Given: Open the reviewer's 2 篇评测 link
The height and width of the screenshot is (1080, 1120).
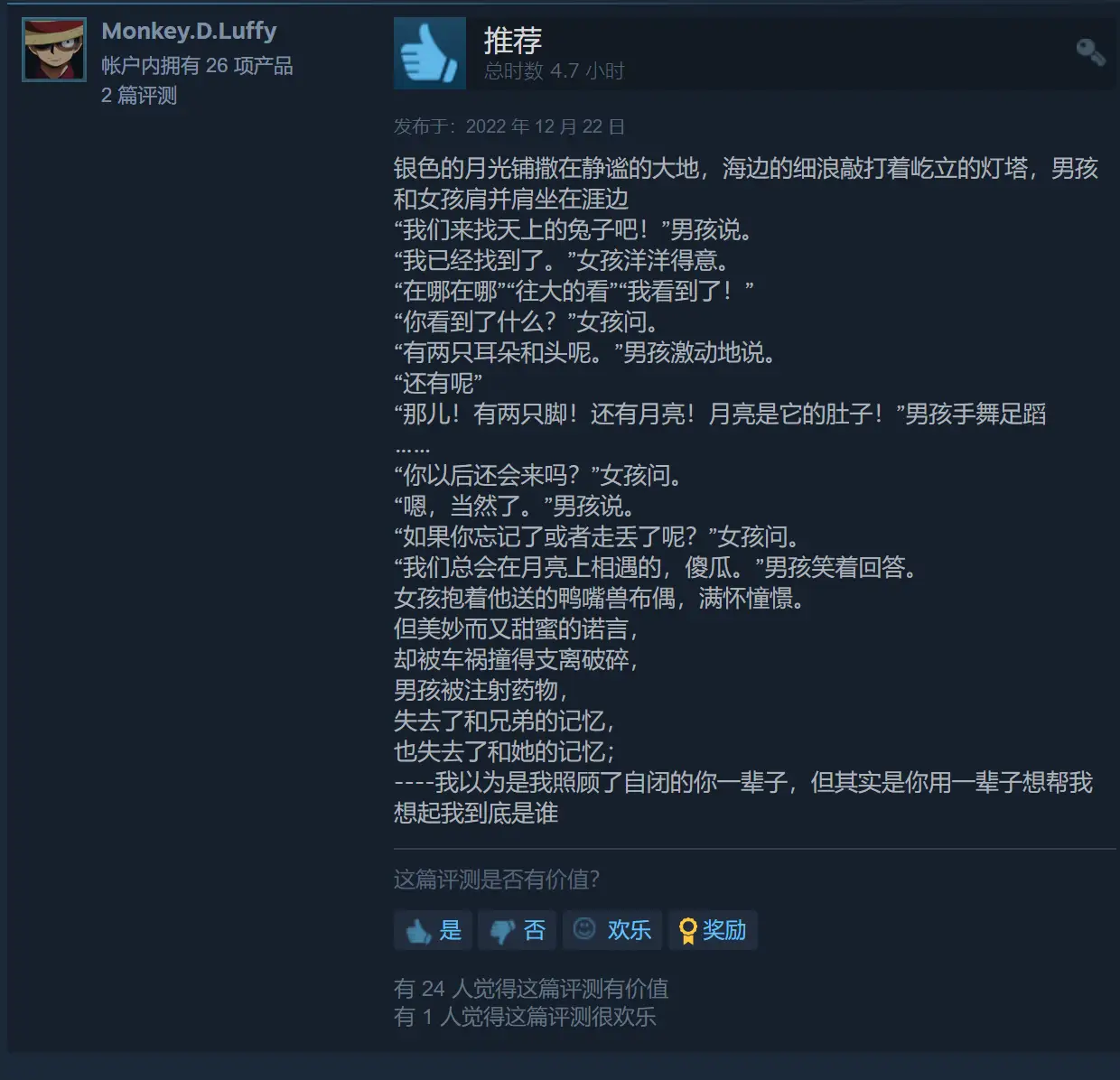Looking at the screenshot, I should pyautogui.click(x=139, y=95).
